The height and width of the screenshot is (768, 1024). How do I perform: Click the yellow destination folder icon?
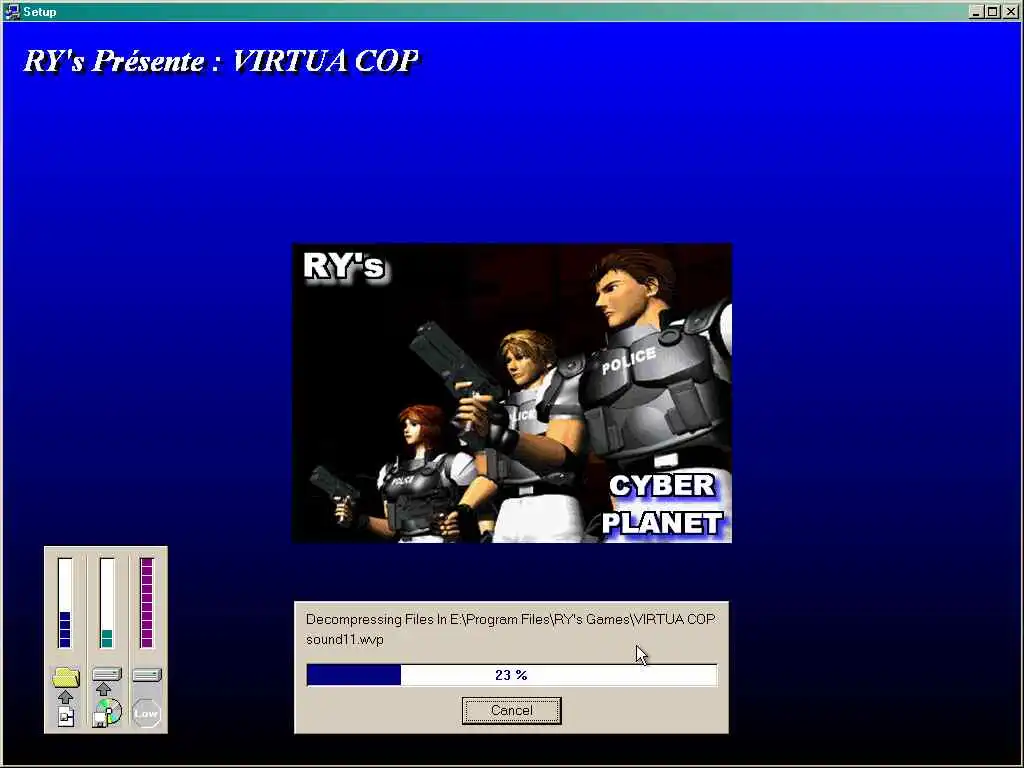[65, 677]
